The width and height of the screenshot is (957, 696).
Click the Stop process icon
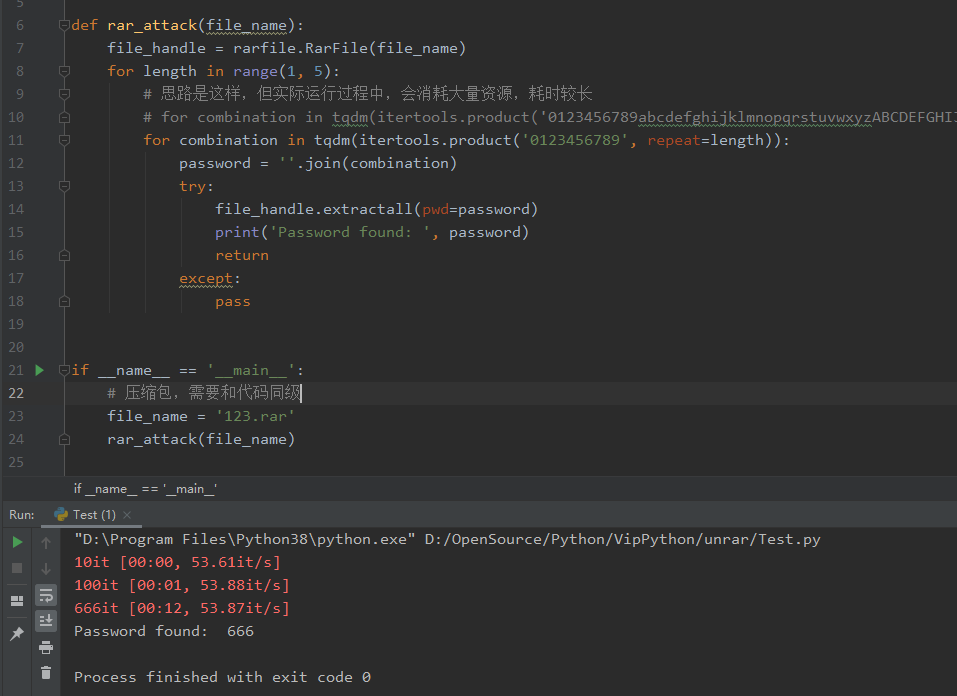[17, 567]
